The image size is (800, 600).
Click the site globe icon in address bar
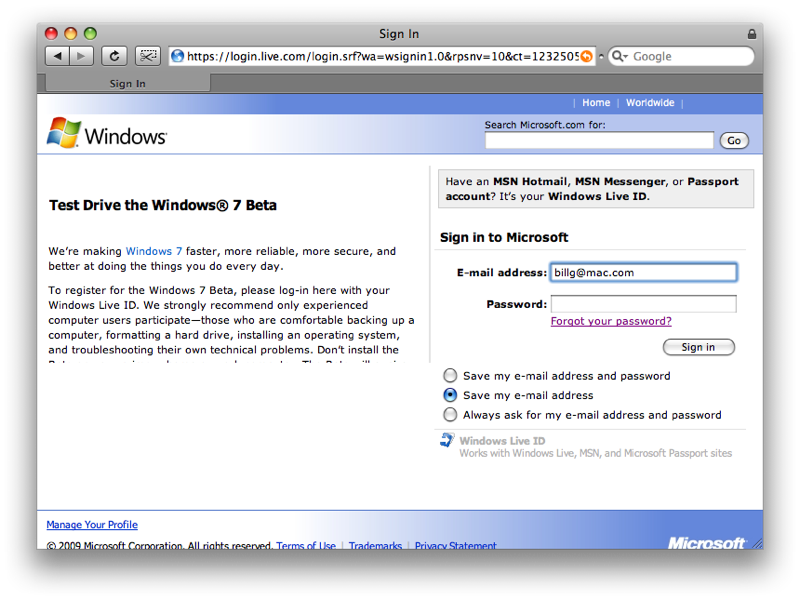(x=178, y=56)
